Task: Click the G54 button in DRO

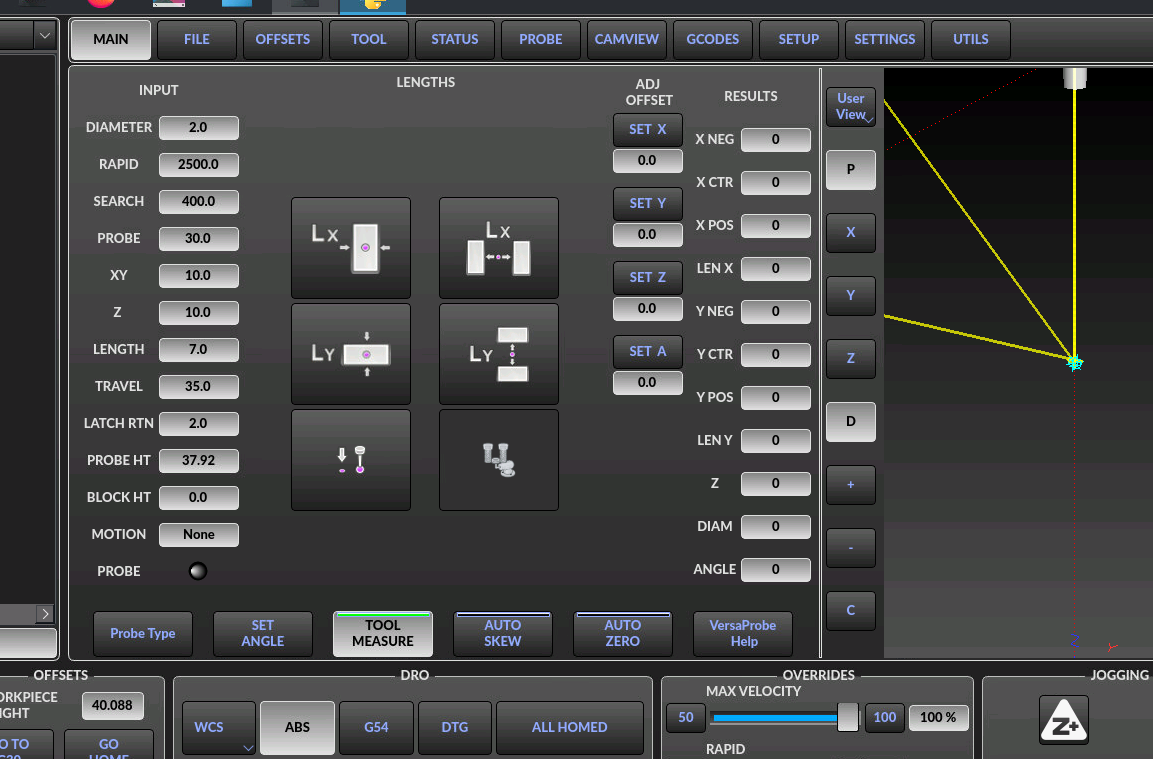Action: pyautogui.click(x=376, y=727)
